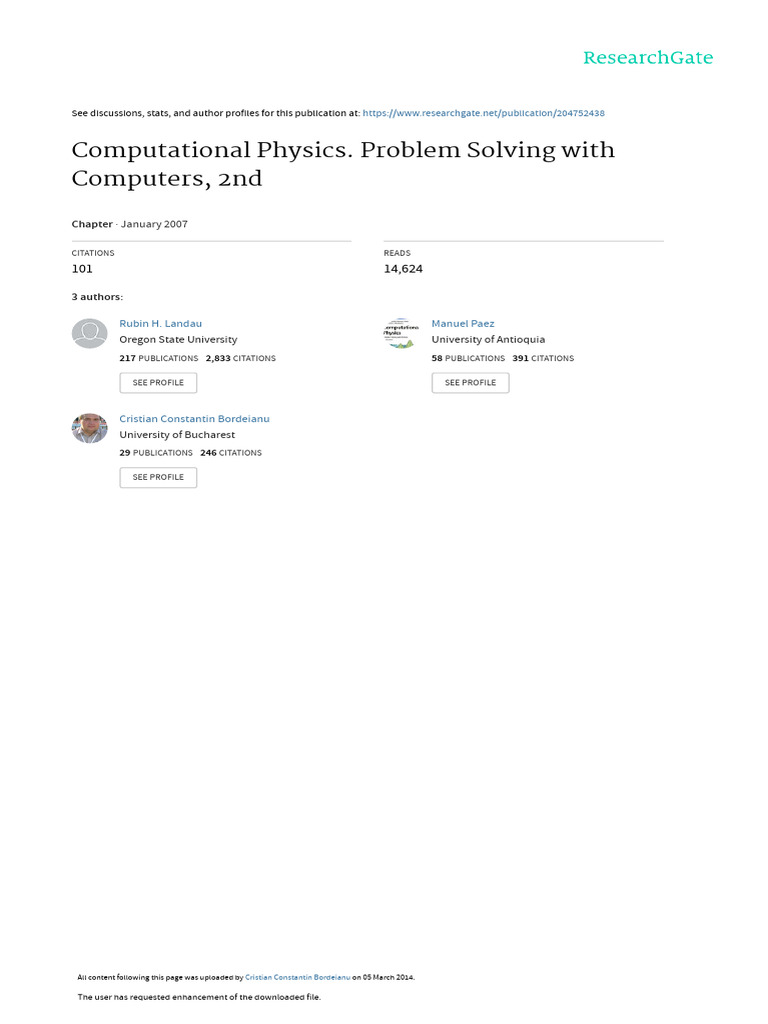Click University of Antioquia affiliation
The width and height of the screenshot is (768, 1024).
pyautogui.click(x=488, y=340)
